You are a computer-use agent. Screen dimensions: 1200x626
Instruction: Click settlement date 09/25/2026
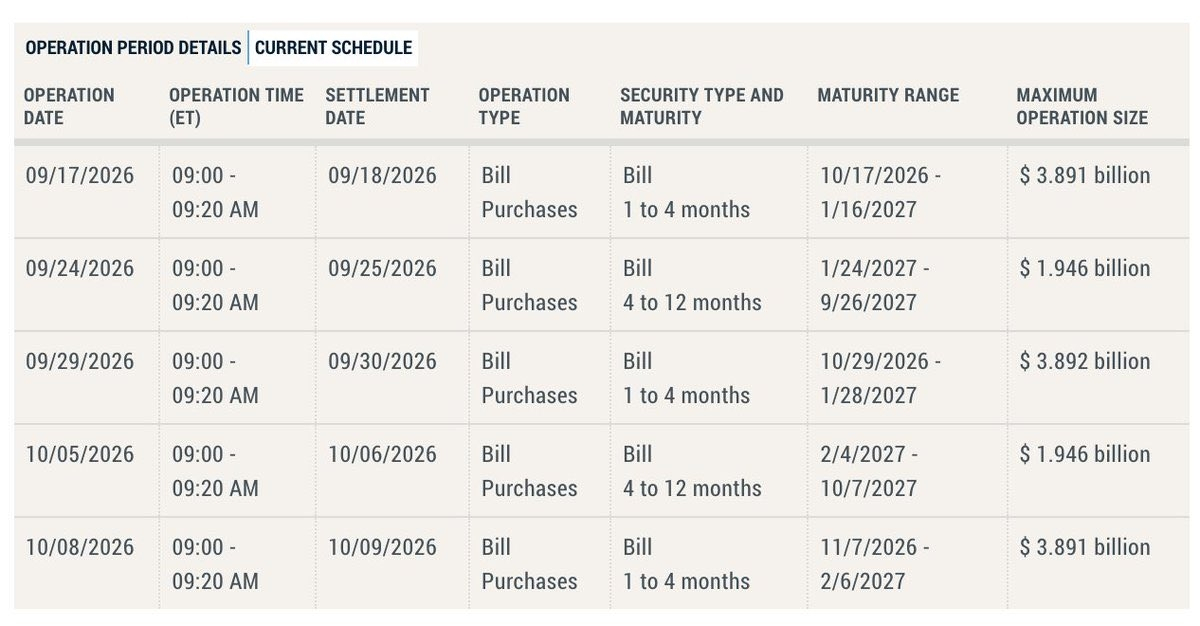point(383,269)
